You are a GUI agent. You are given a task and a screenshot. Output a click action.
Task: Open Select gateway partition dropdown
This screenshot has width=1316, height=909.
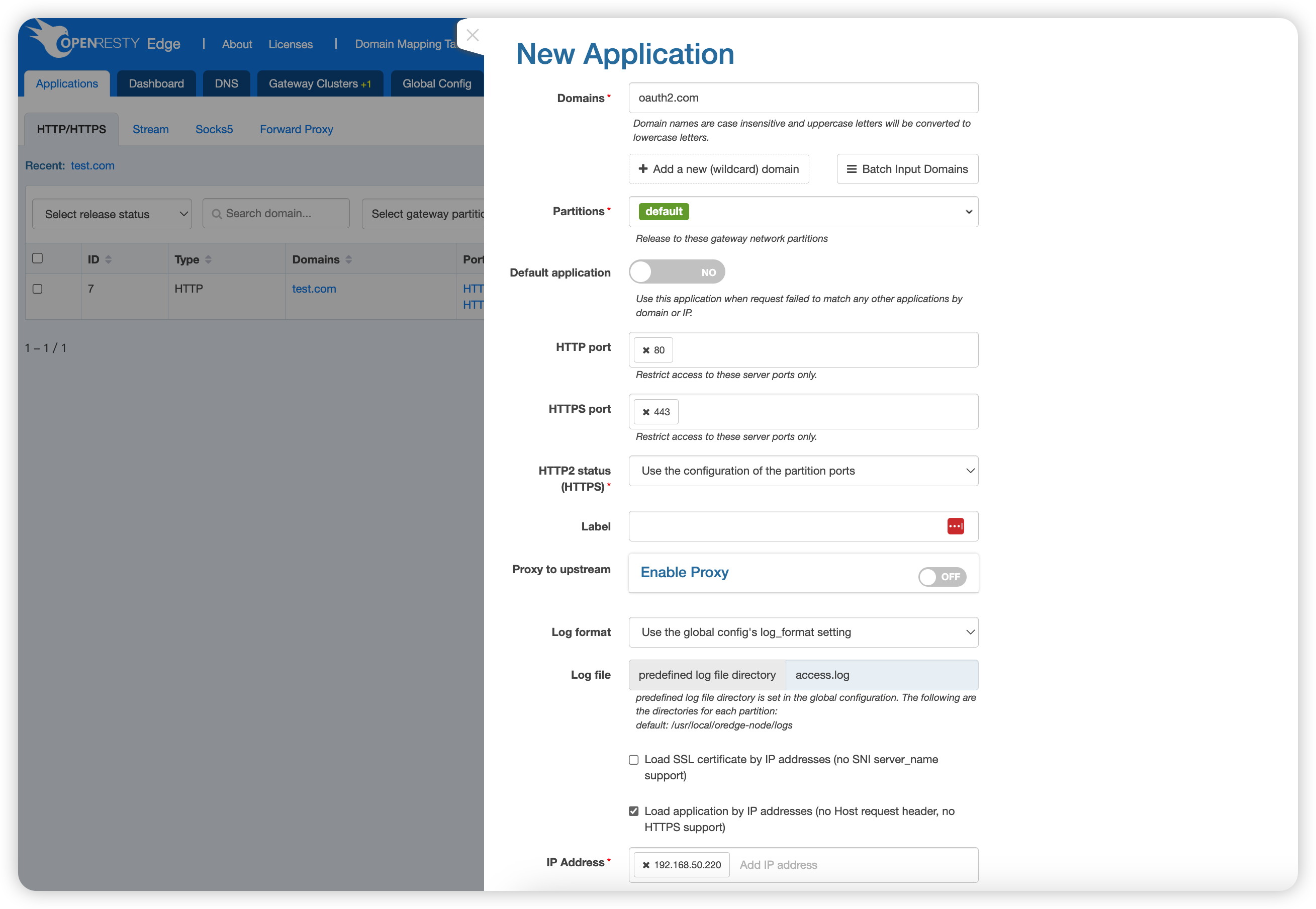click(x=423, y=214)
